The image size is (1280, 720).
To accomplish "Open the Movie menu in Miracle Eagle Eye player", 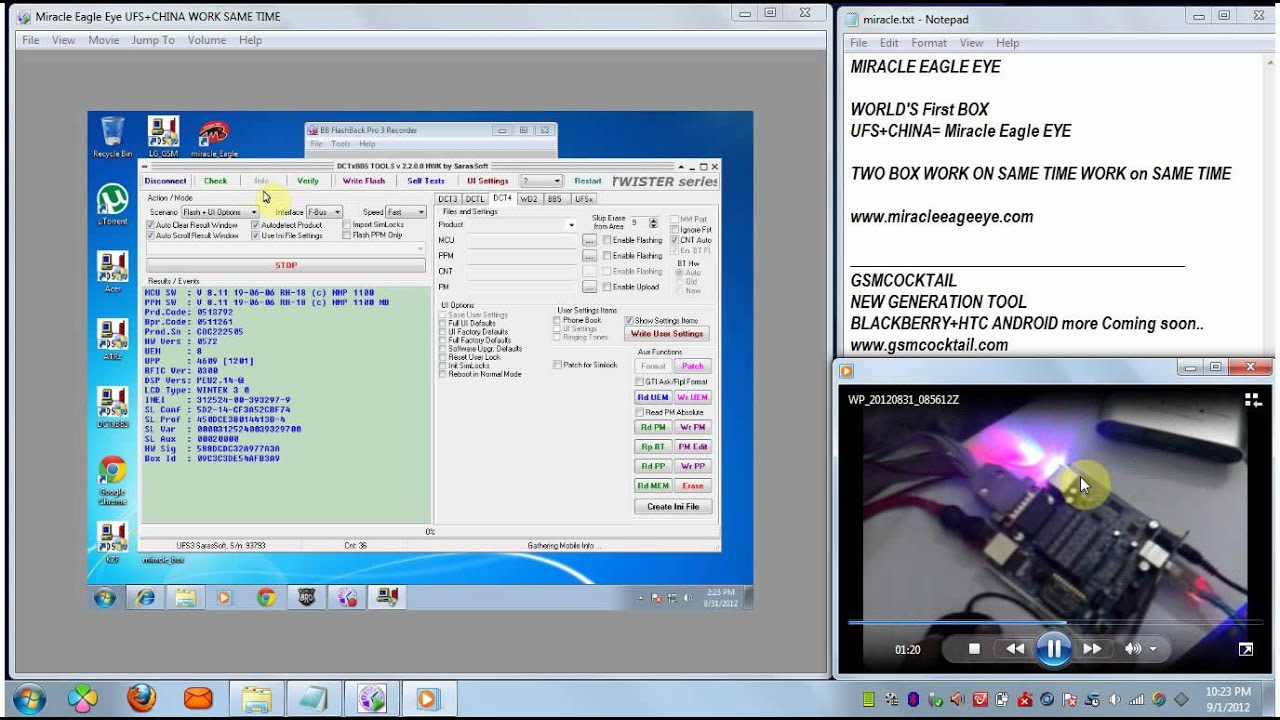I will pos(104,40).
